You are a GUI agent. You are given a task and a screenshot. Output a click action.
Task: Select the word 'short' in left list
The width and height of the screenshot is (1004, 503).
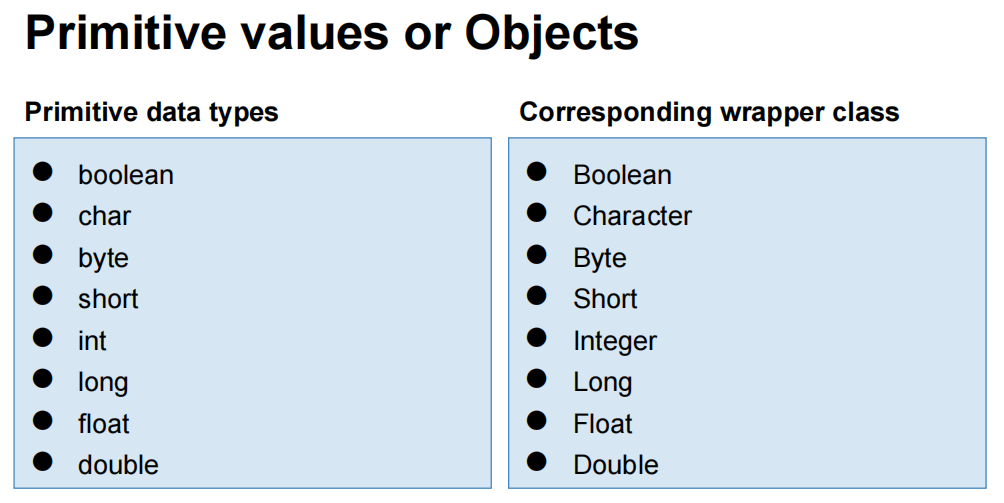pos(108,299)
